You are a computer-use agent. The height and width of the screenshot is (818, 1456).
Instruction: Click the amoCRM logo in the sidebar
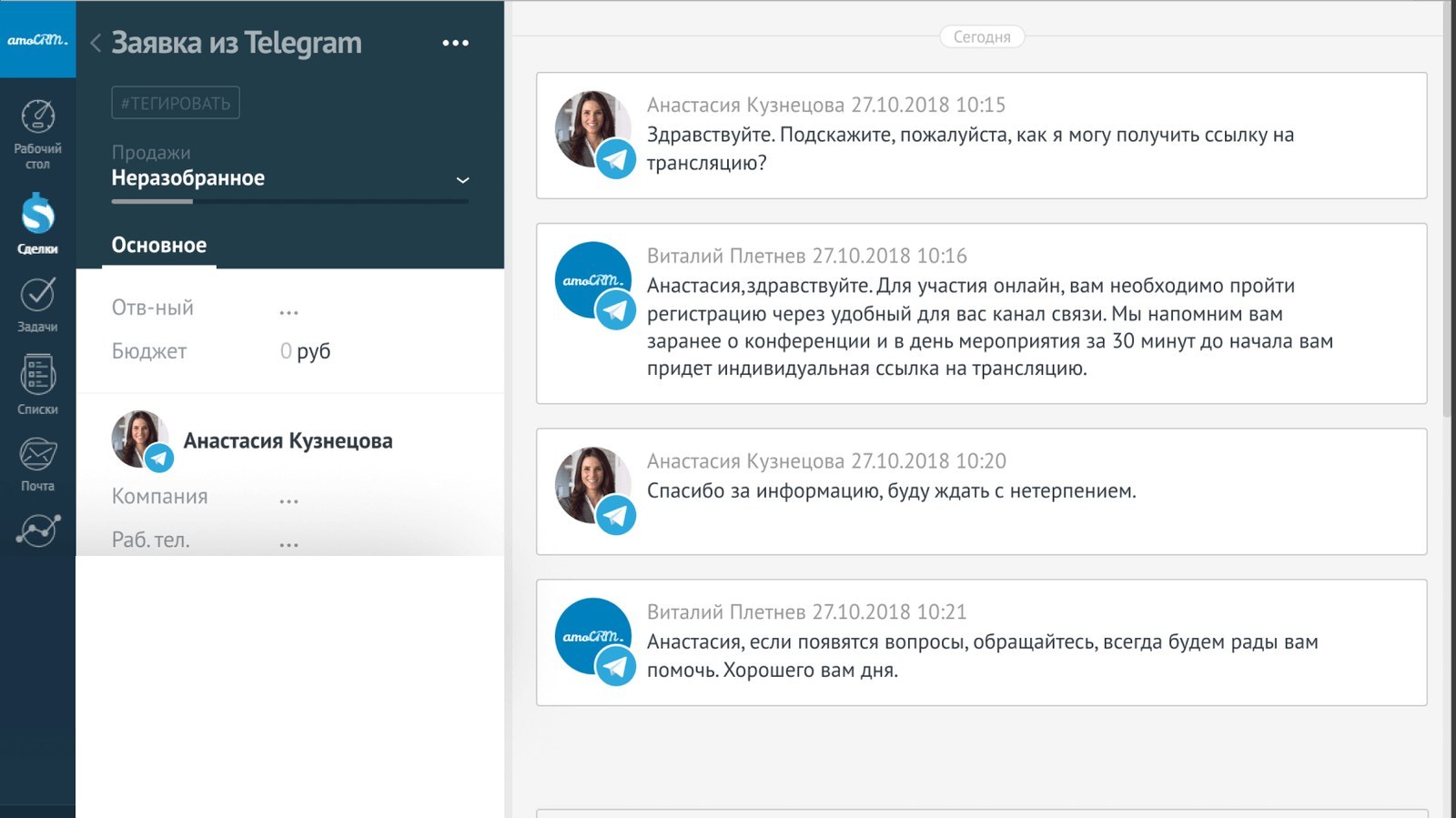[x=37, y=39]
